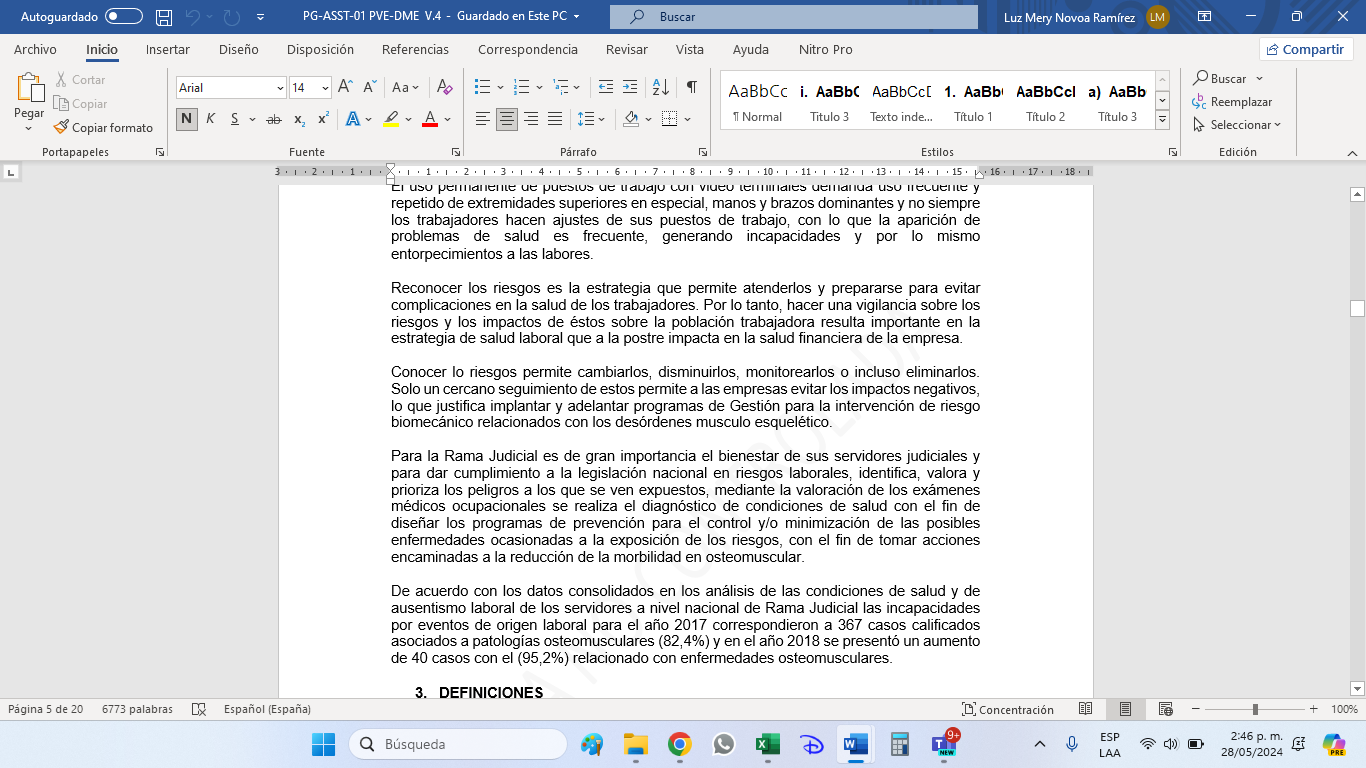Switch to the Nitro Pro tab

click(826, 49)
